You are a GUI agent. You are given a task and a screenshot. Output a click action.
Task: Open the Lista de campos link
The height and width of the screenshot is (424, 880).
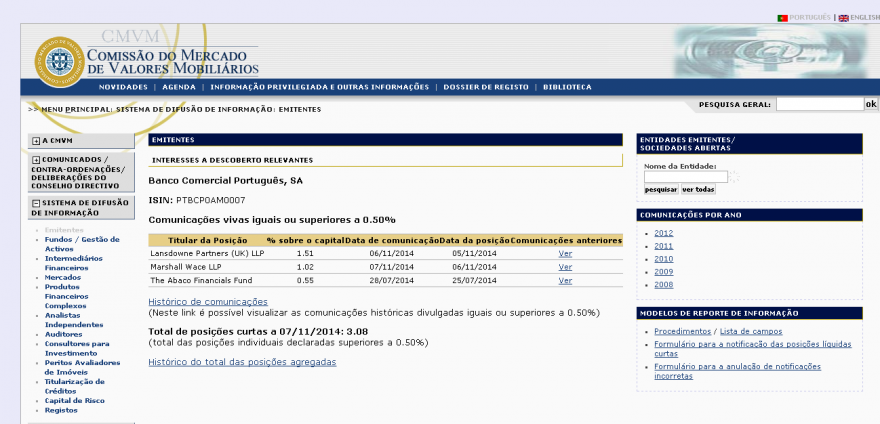tap(751, 331)
